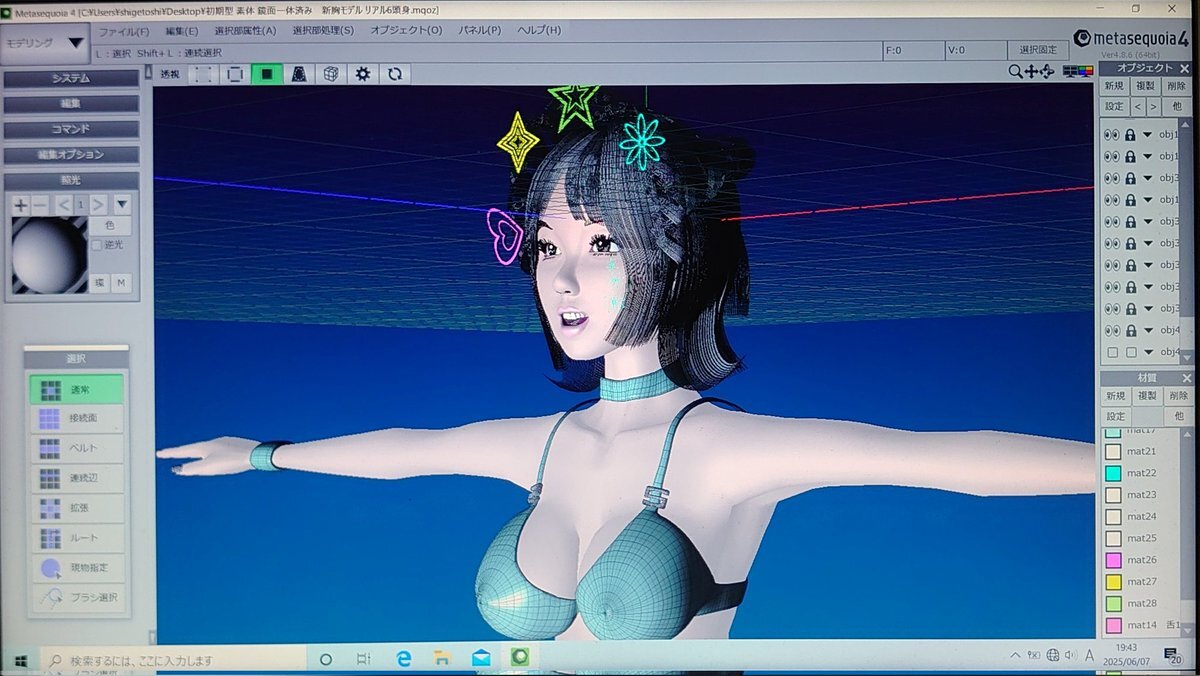Click 新規 in the オブジェクト panel
Screen dimensions: 1200x676
tap(1115, 86)
